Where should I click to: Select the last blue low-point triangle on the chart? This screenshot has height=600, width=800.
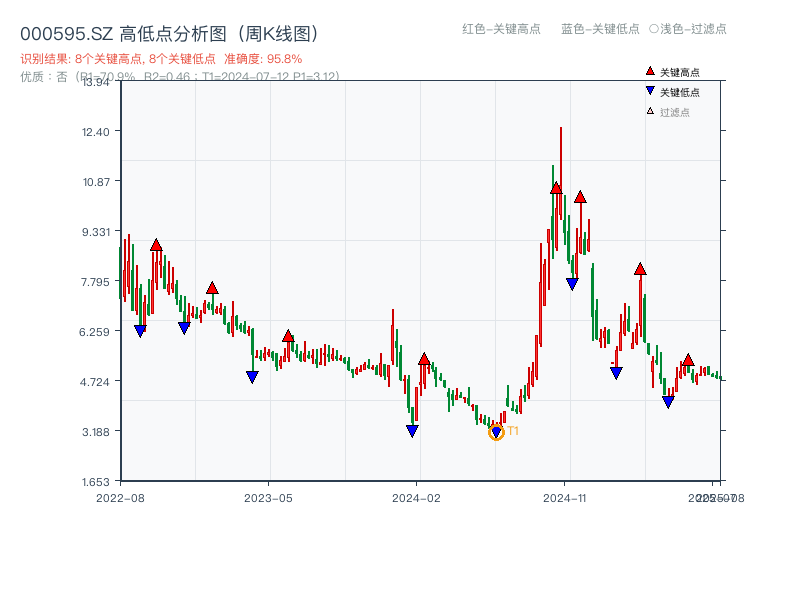tap(668, 402)
